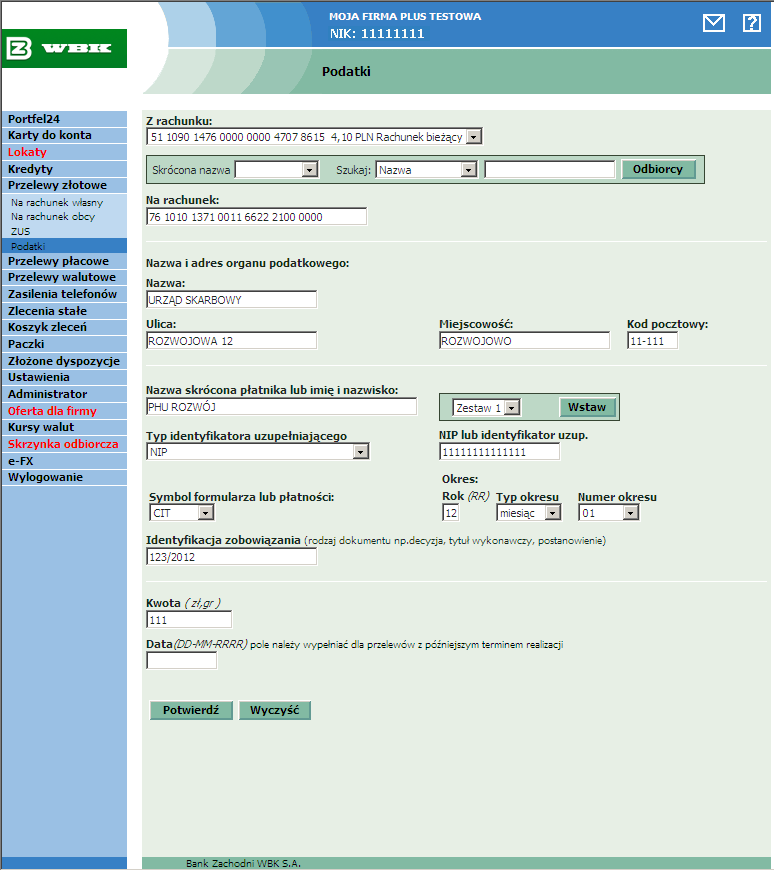Image resolution: width=774 pixels, height=871 pixels.
Task: Click the Identyfikacja zobowiązania field
Action: (231, 557)
